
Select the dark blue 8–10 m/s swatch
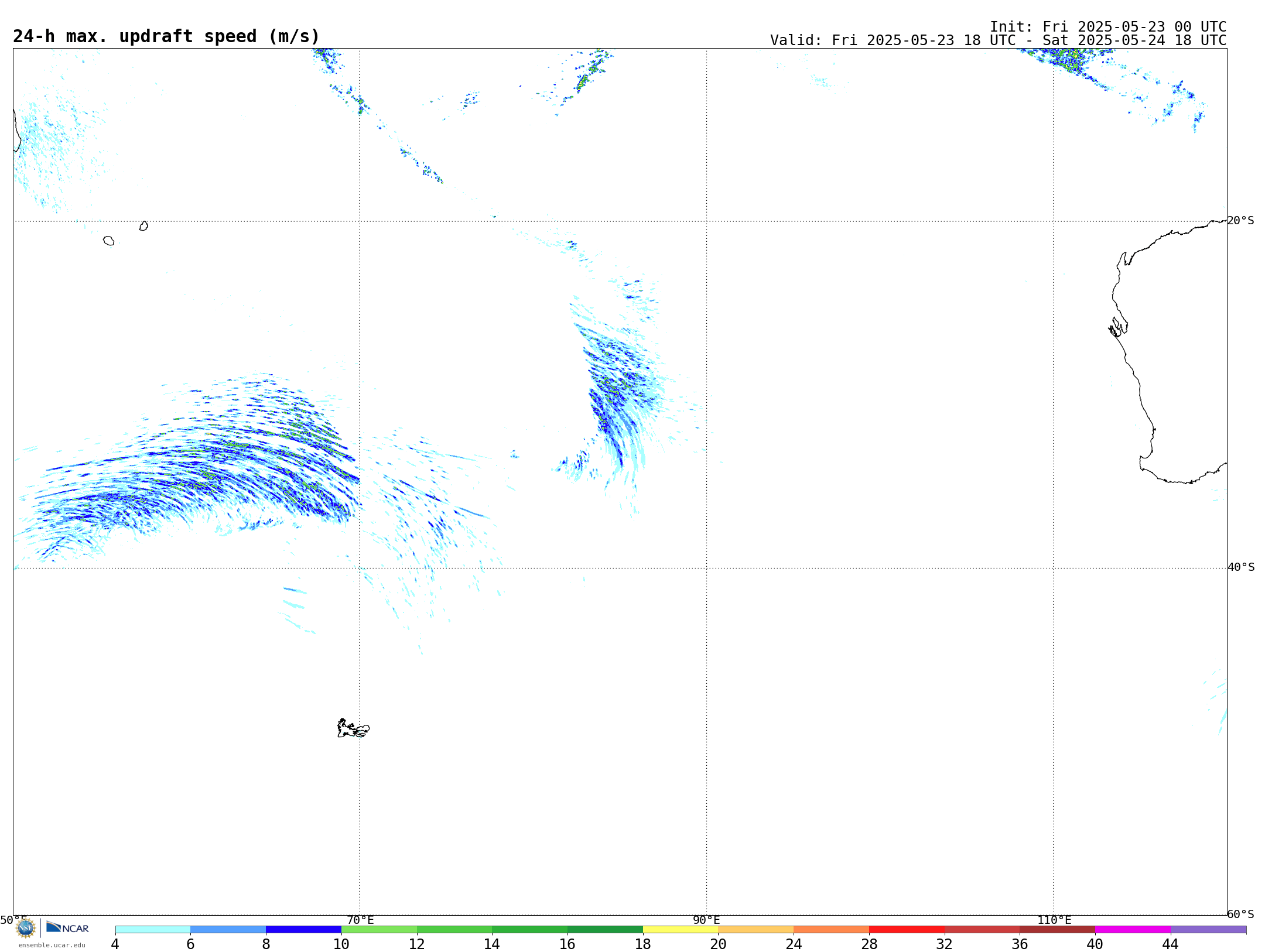[x=304, y=930]
